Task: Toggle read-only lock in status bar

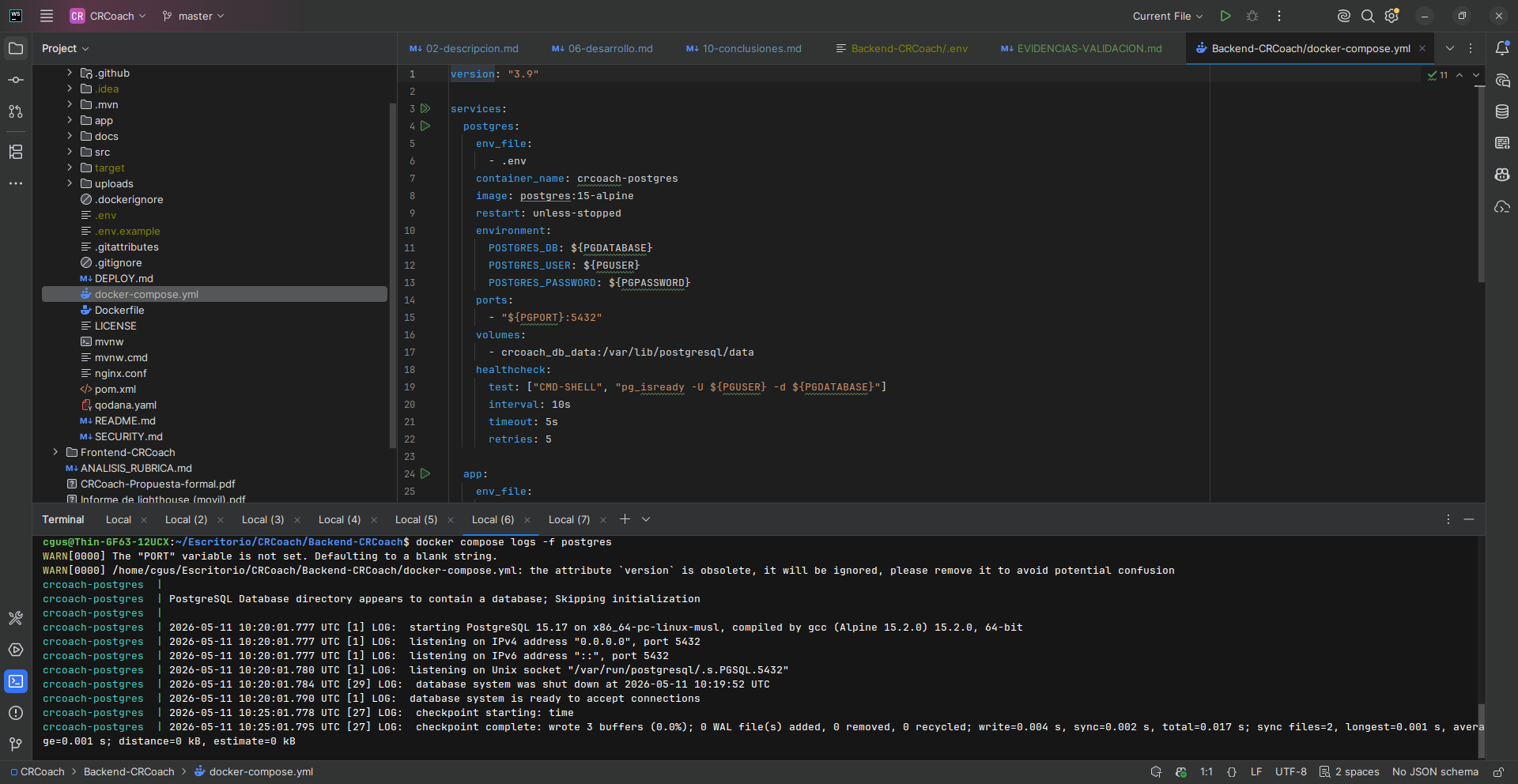Action: (1498, 772)
